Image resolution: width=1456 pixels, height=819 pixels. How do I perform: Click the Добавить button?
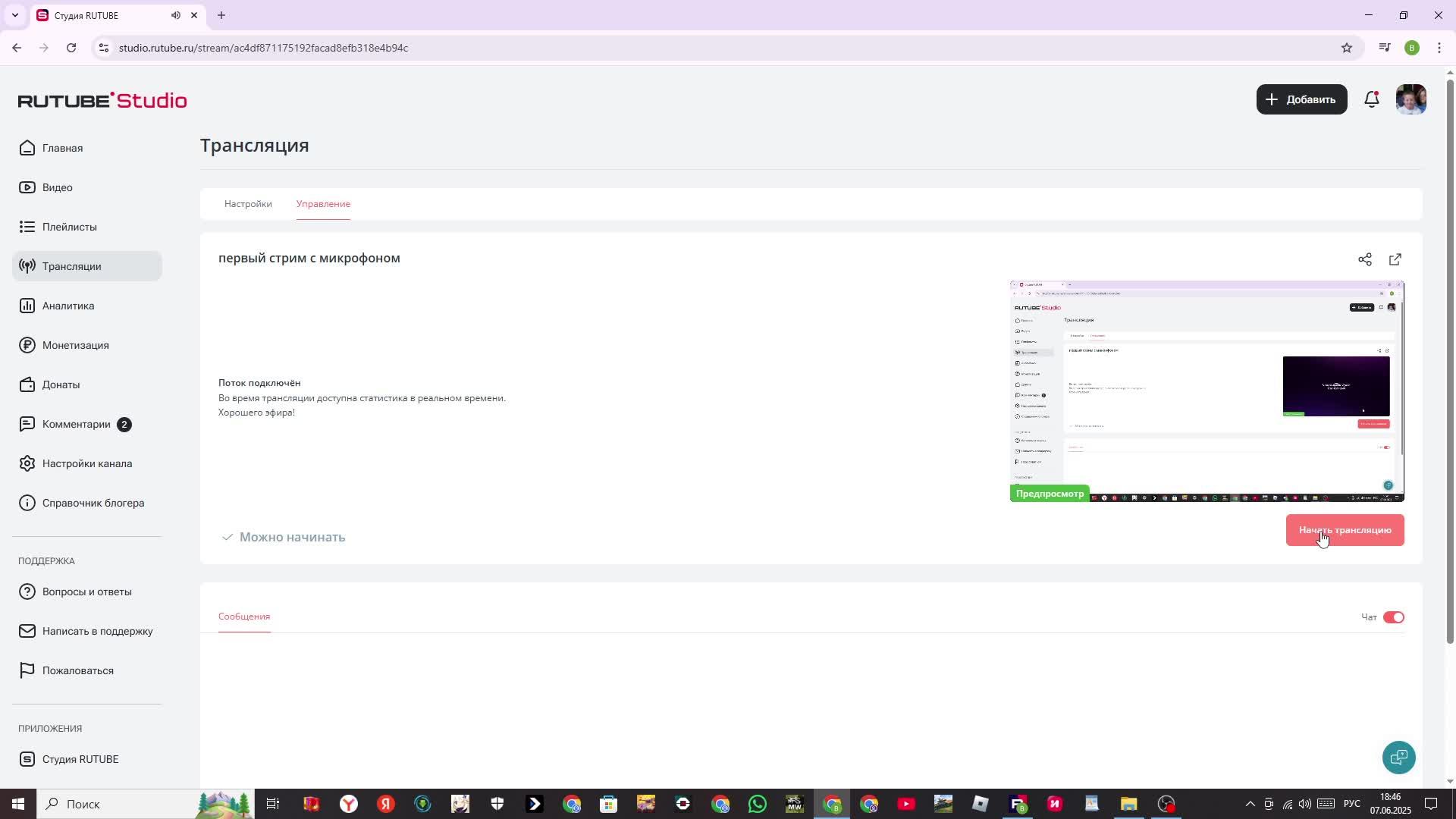coord(1301,99)
